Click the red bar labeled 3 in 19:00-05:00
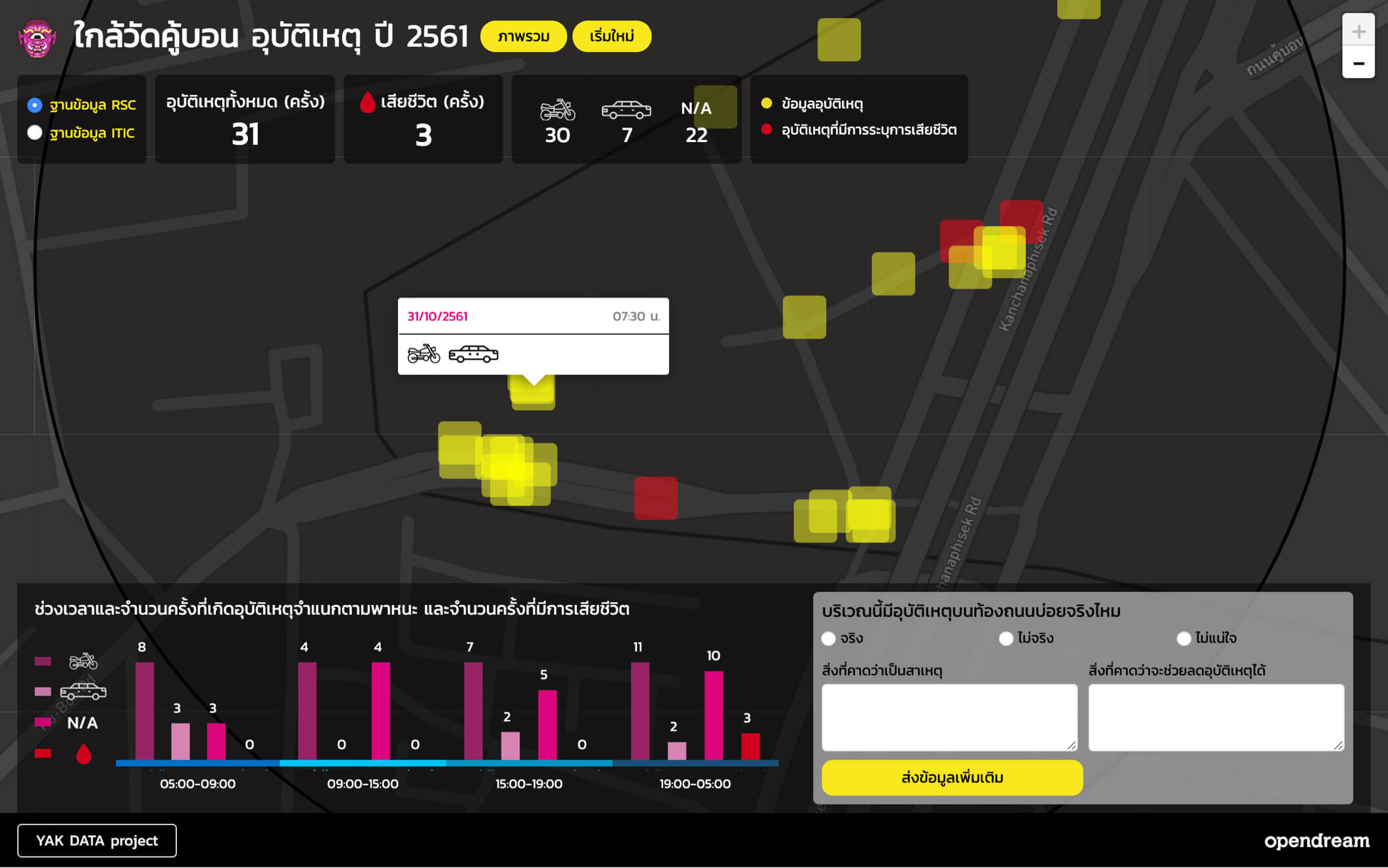 [x=751, y=746]
